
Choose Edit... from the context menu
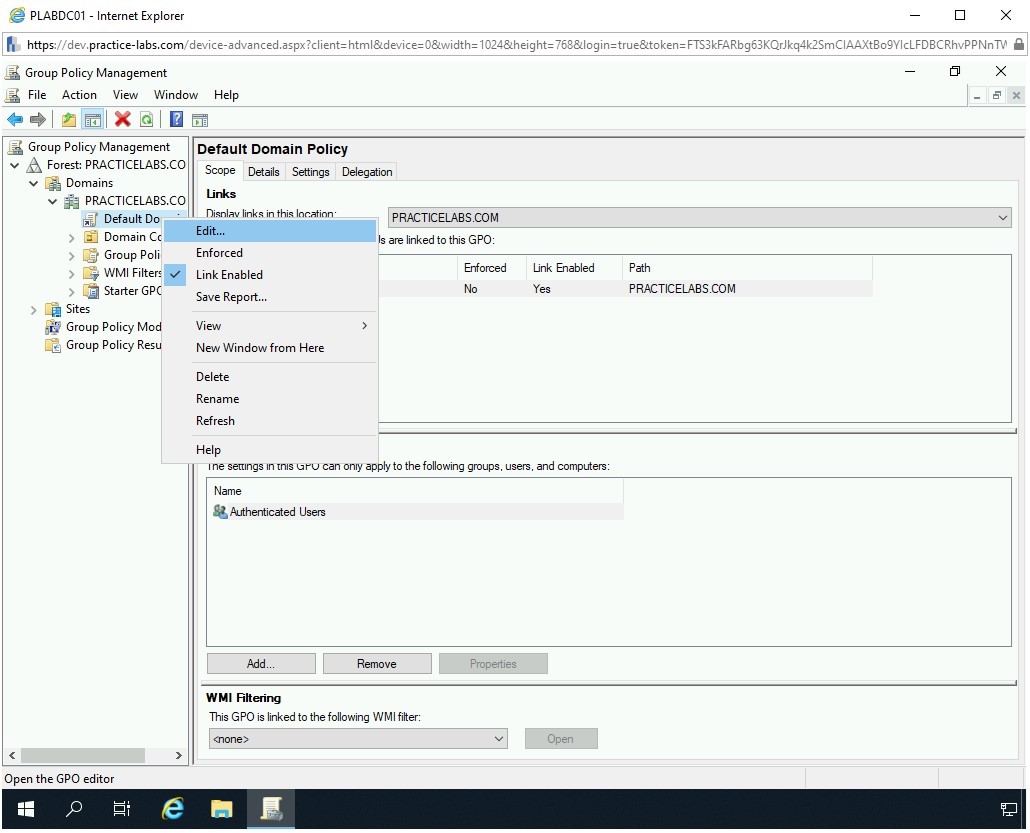coord(211,231)
